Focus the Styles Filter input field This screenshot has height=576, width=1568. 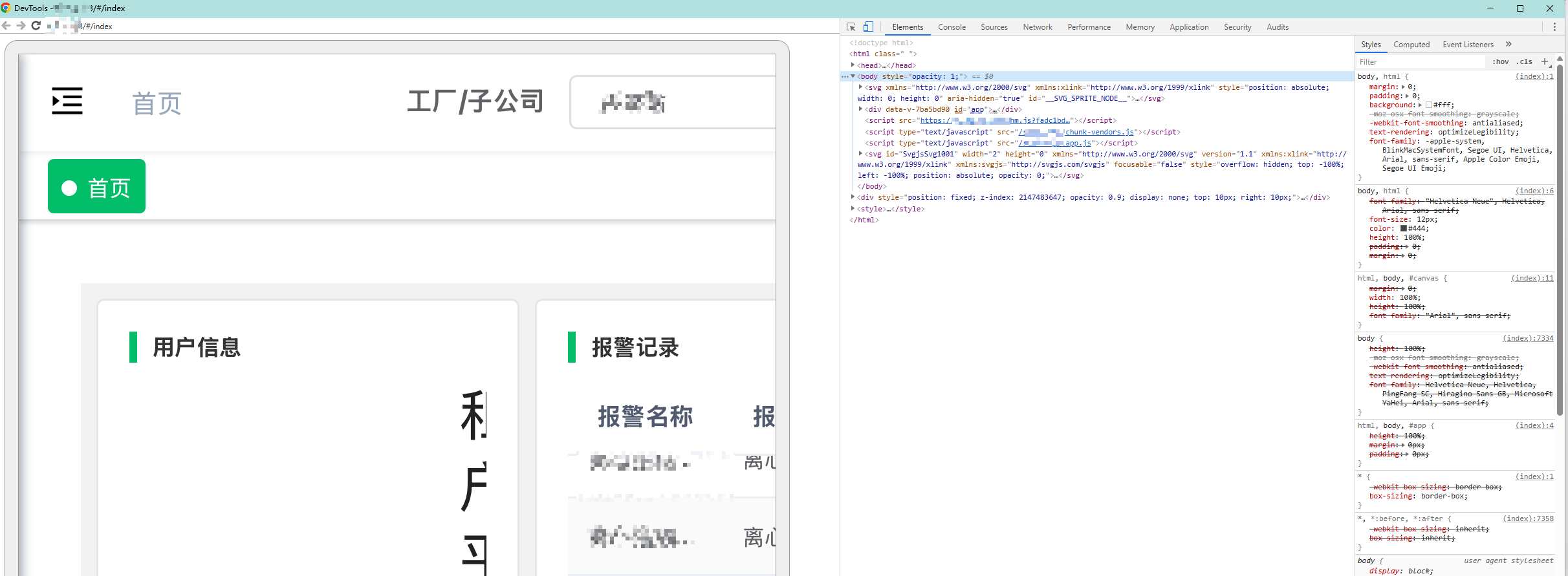1421,61
